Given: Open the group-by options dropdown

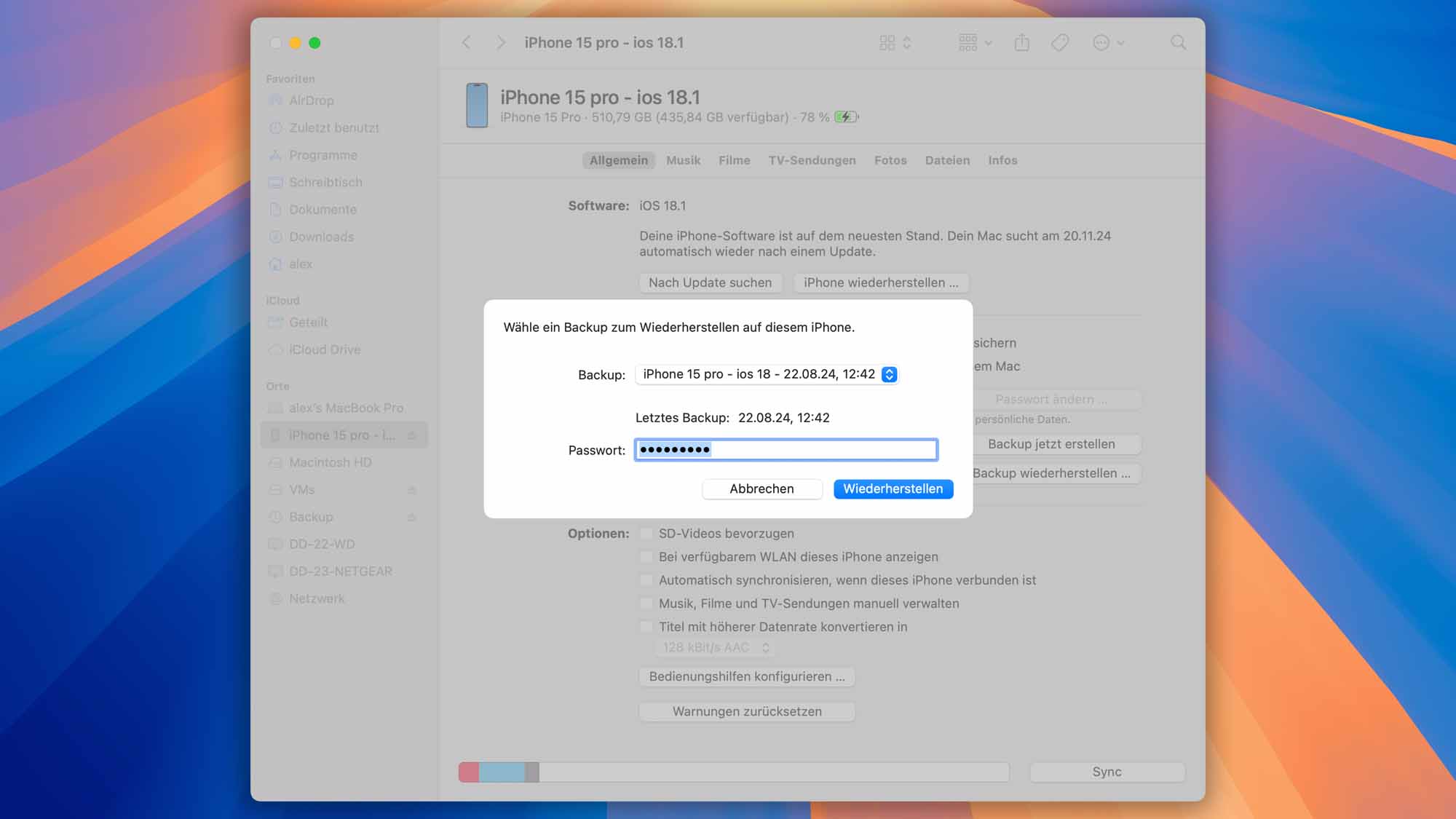Looking at the screenshot, I should (x=976, y=43).
